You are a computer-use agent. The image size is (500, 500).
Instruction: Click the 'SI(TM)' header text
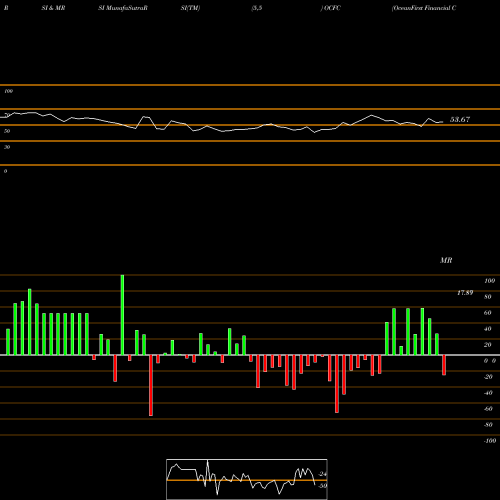click(190, 8)
